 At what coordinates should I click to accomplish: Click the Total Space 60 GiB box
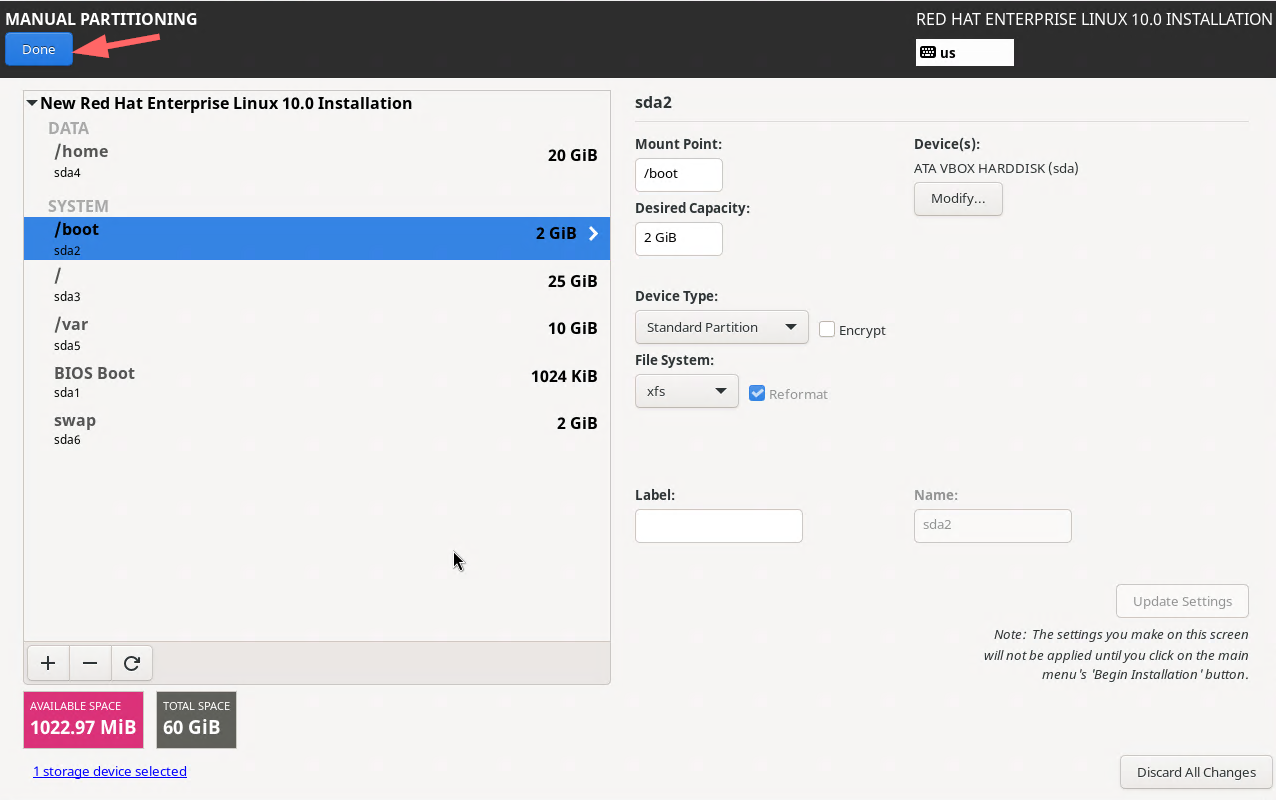[x=196, y=720]
